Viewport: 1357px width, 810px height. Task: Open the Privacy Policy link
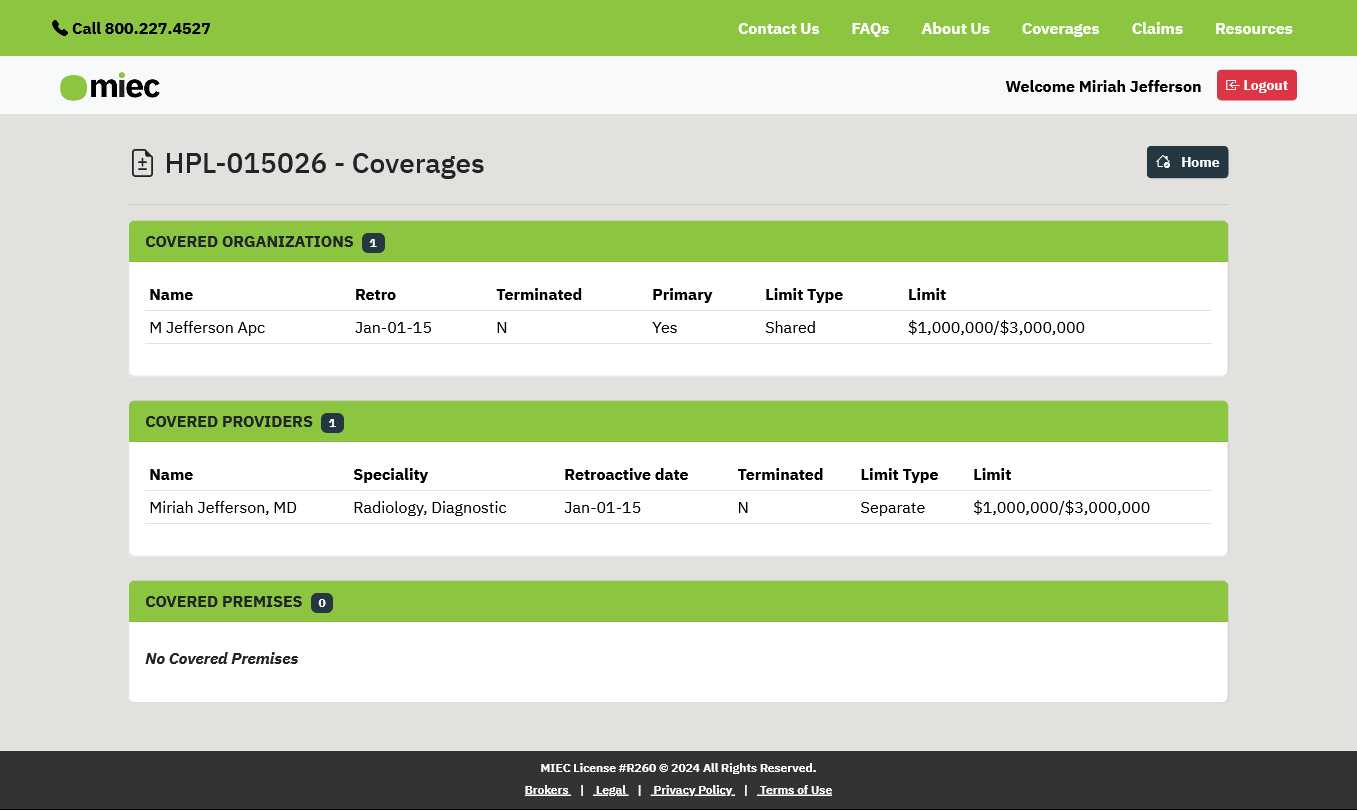click(693, 789)
